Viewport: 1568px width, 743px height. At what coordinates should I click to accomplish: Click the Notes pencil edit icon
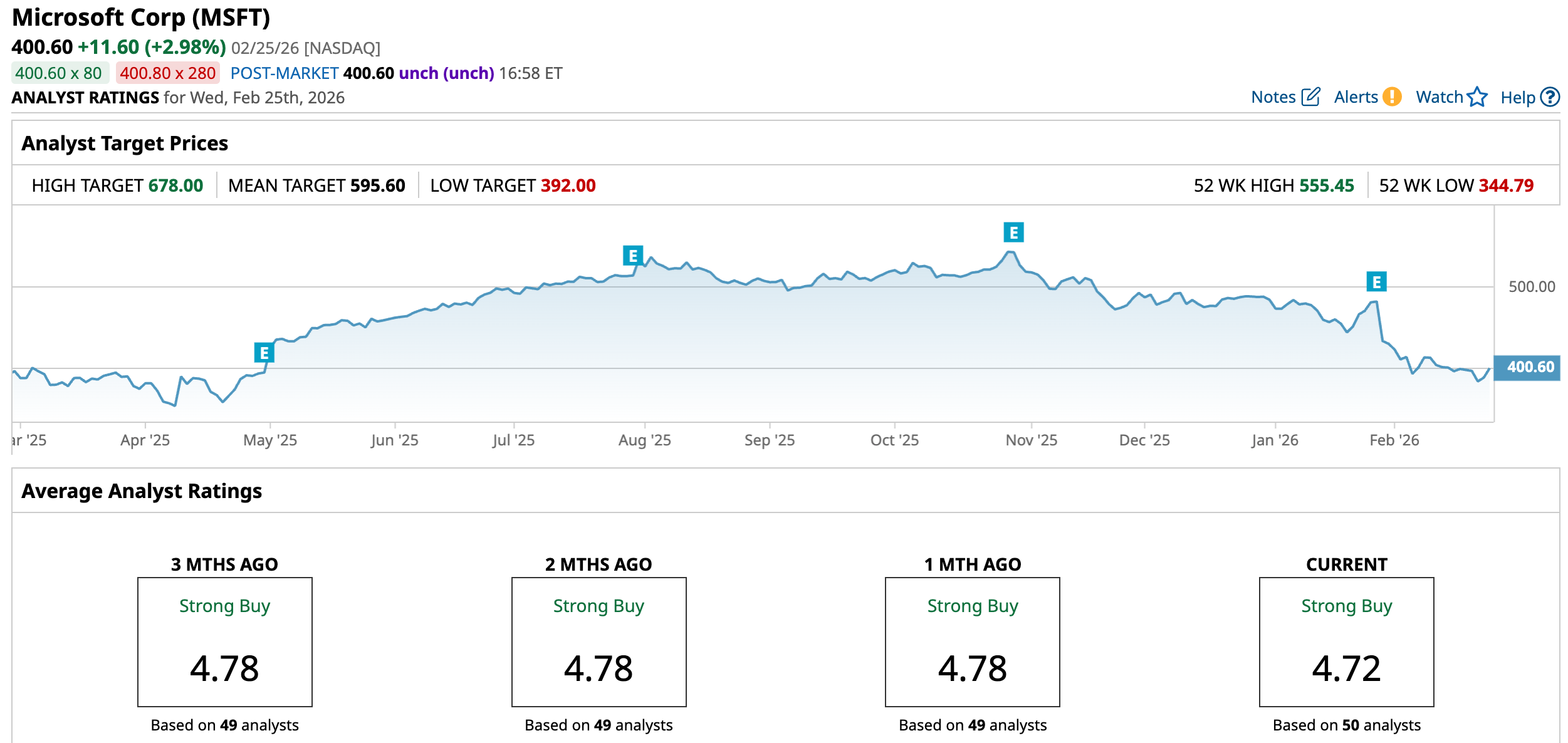click(x=1310, y=97)
